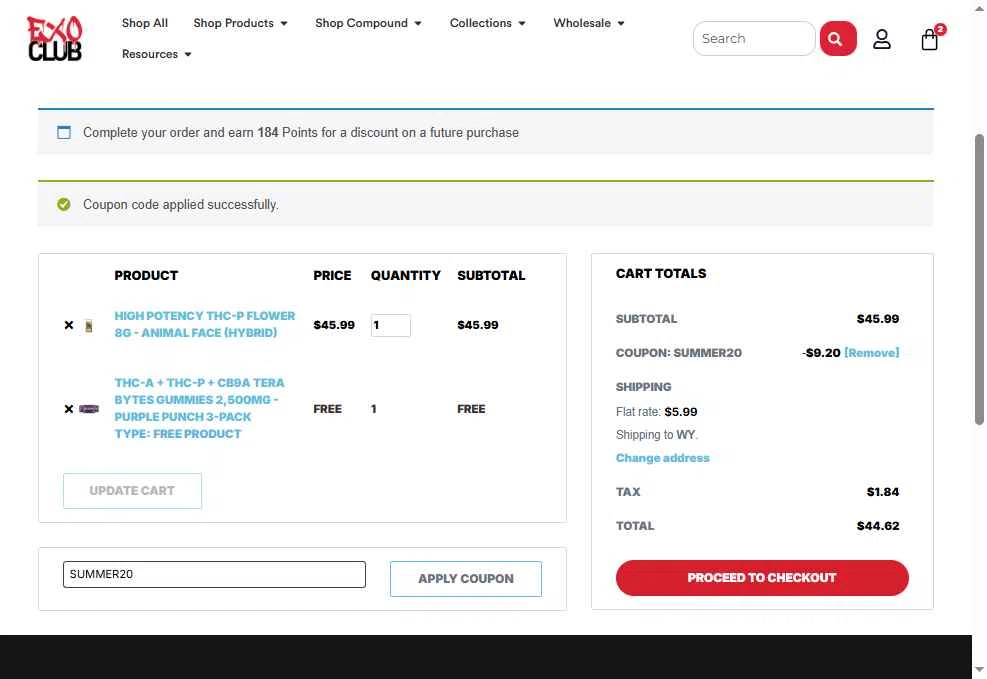Open the shopping bag cart icon
Viewport: 987px width, 679px height.
929,40
